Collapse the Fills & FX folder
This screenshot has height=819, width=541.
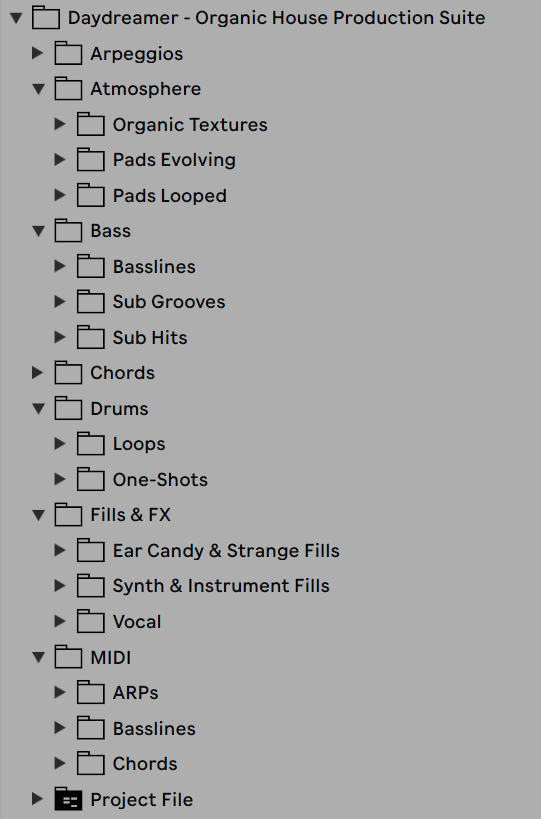(38, 515)
